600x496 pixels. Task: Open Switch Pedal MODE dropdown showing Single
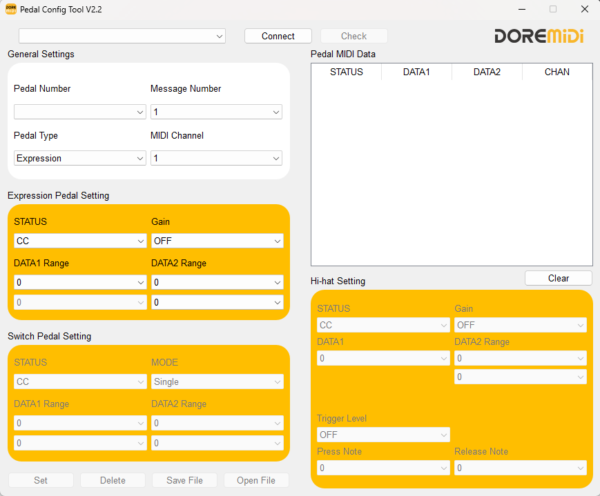pyautogui.click(x=217, y=382)
